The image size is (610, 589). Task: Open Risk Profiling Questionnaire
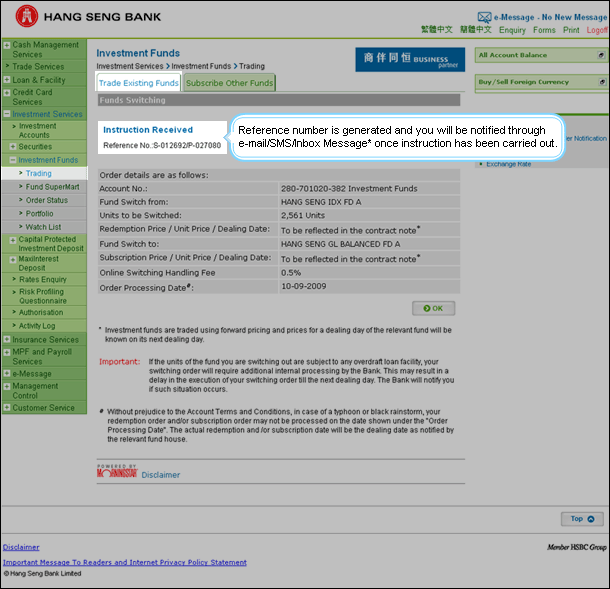tap(43, 296)
